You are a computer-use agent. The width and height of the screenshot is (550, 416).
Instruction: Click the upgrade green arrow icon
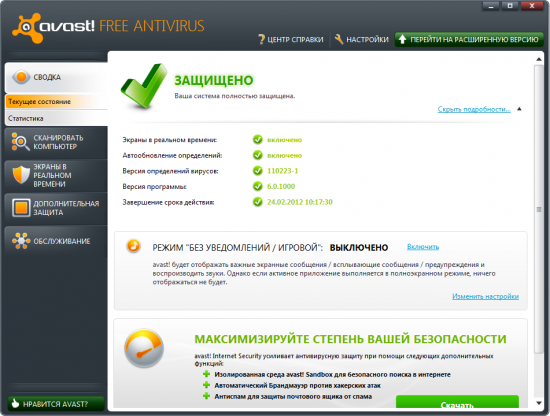402,39
